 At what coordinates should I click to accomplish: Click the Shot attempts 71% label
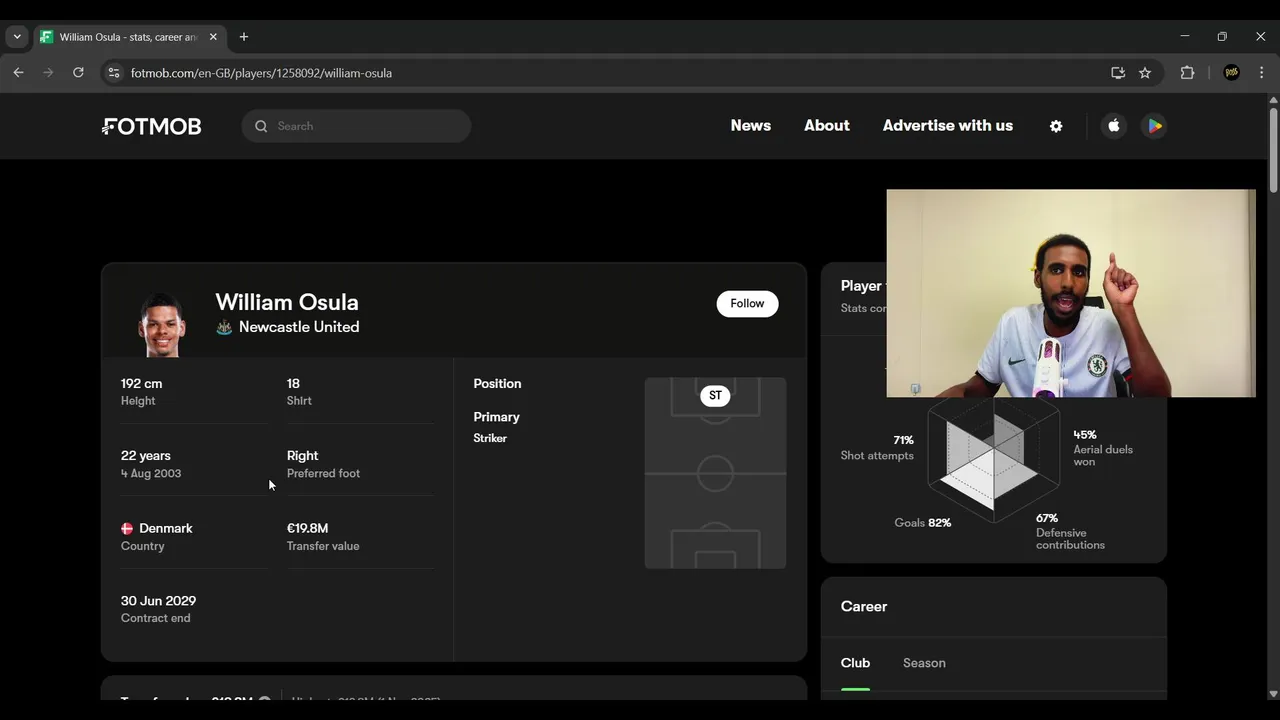pyautogui.click(x=877, y=448)
